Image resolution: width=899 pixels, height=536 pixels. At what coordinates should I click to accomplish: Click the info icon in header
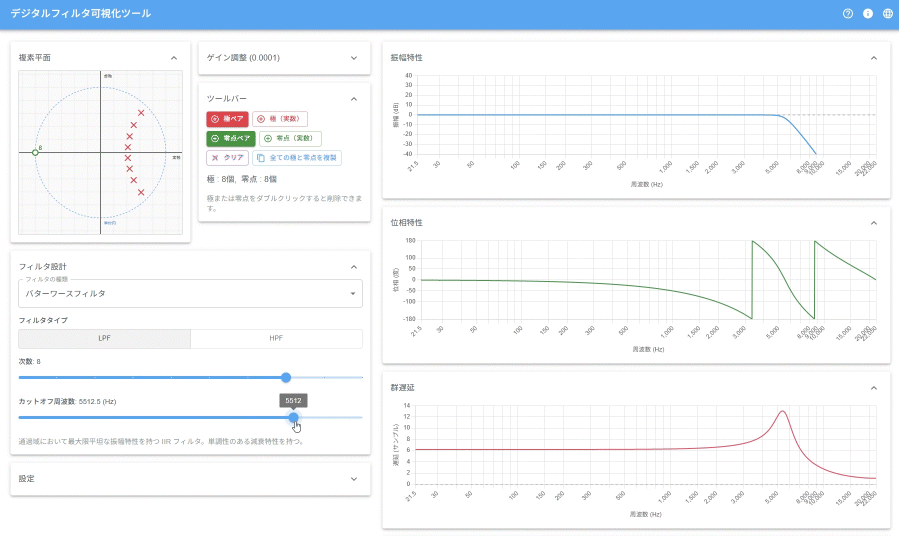coord(868,14)
